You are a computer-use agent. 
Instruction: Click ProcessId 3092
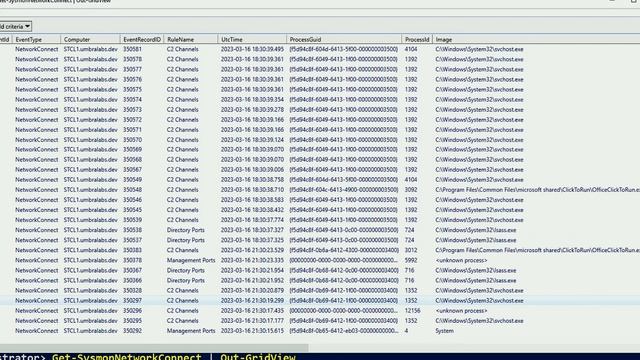click(411, 190)
